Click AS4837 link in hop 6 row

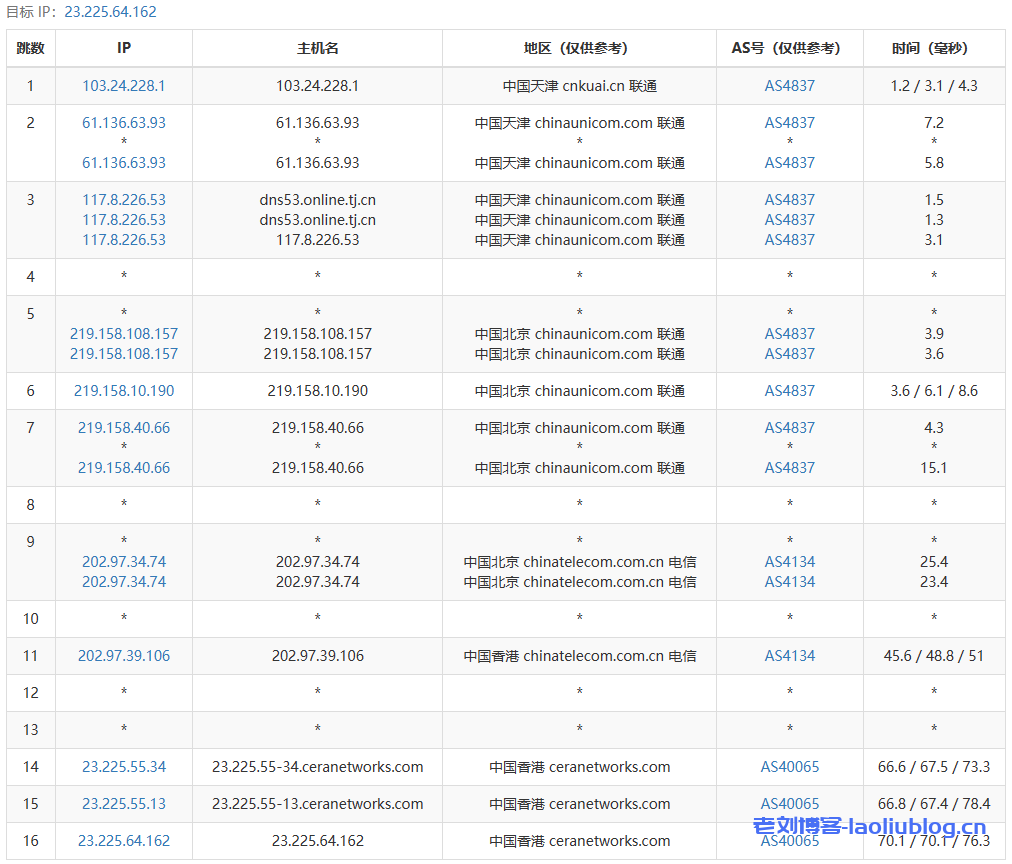(x=789, y=391)
